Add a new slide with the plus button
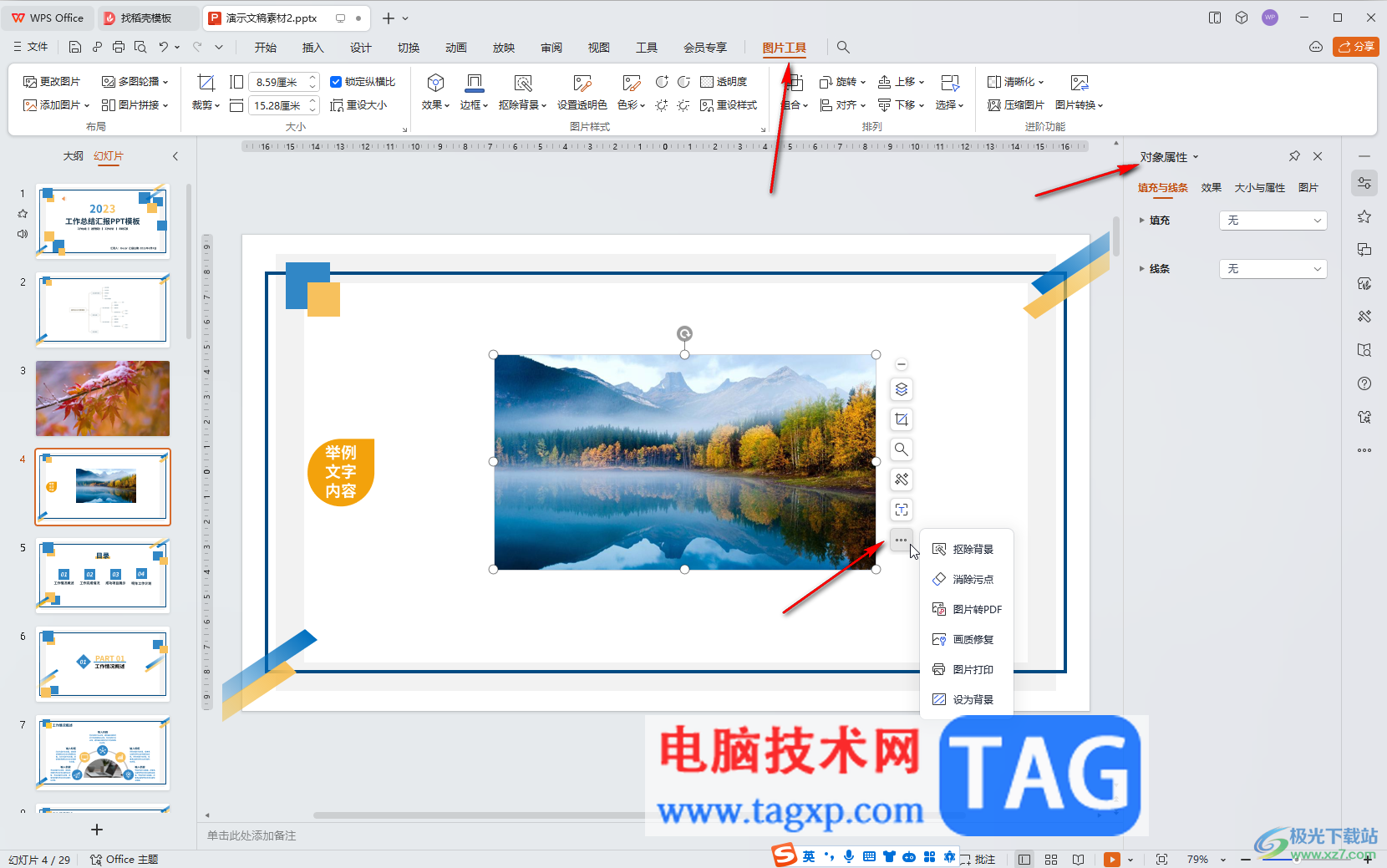The height and width of the screenshot is (868, 1387). pyautogui.click(x=97, y=830)
